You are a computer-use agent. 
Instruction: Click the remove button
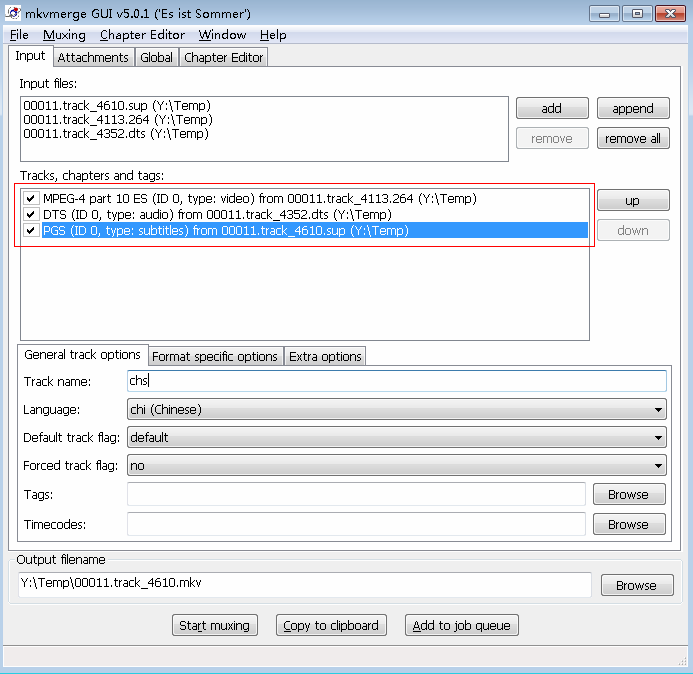click(x=552, y=138)
